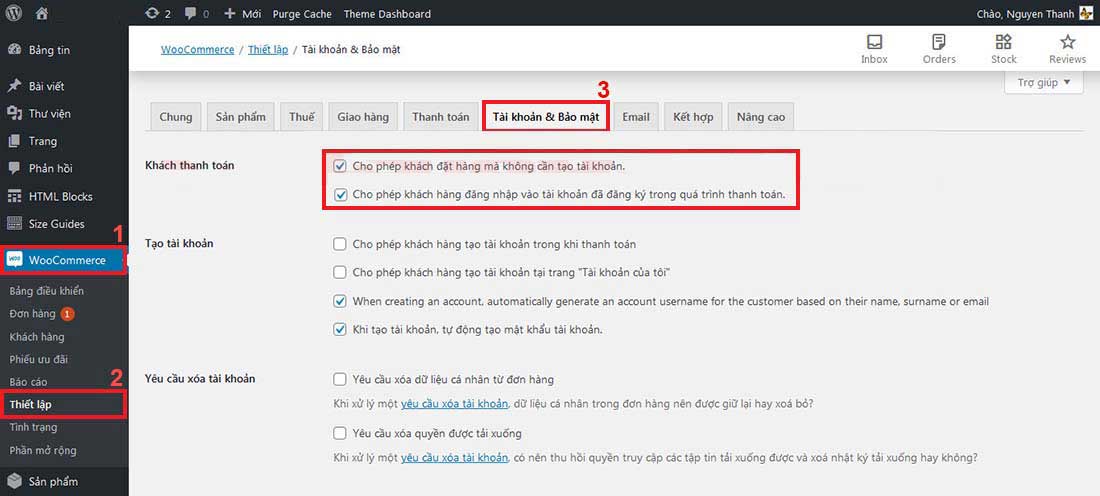The width and height of the screenshot is (1100, 496).
Task: Visit site via the home icon
Action: (42, 13)
